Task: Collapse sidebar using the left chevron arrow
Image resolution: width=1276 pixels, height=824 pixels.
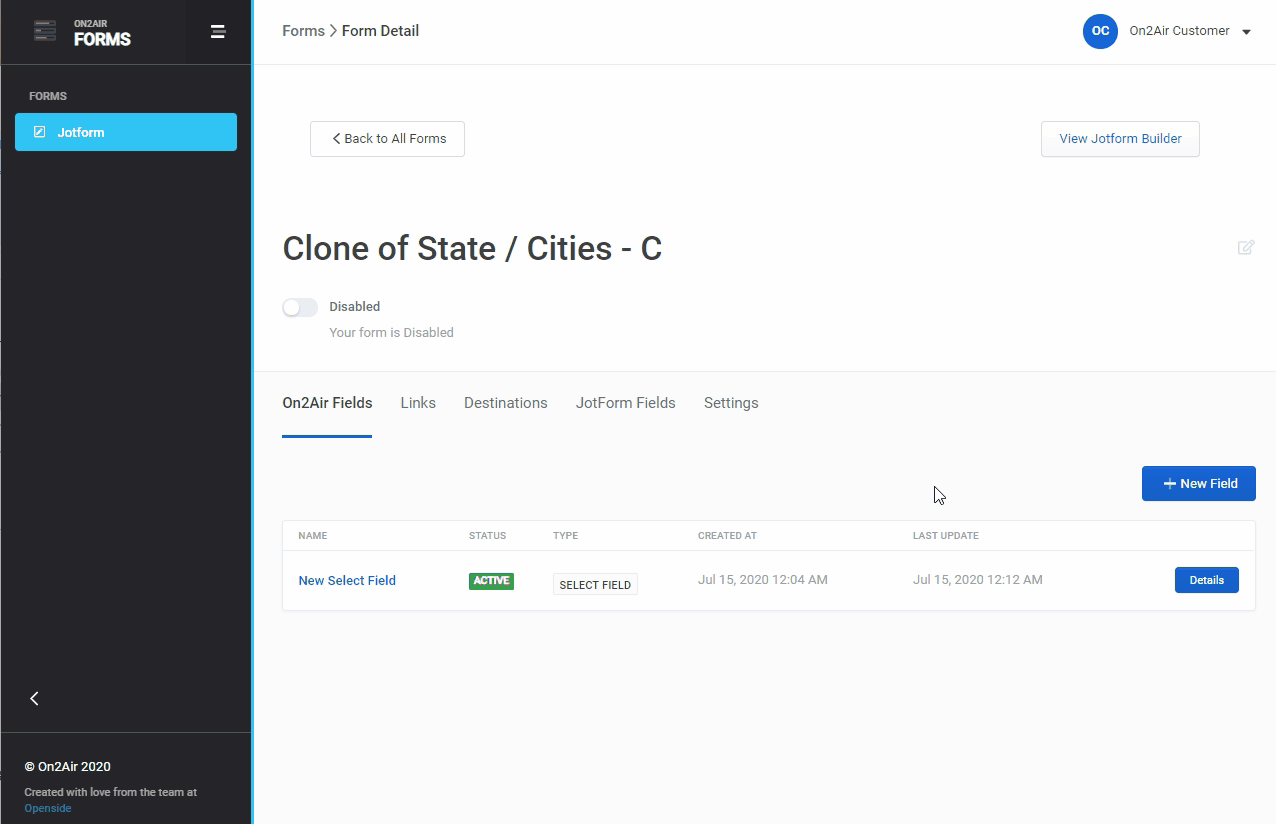Action: click(x=35, y=699)
